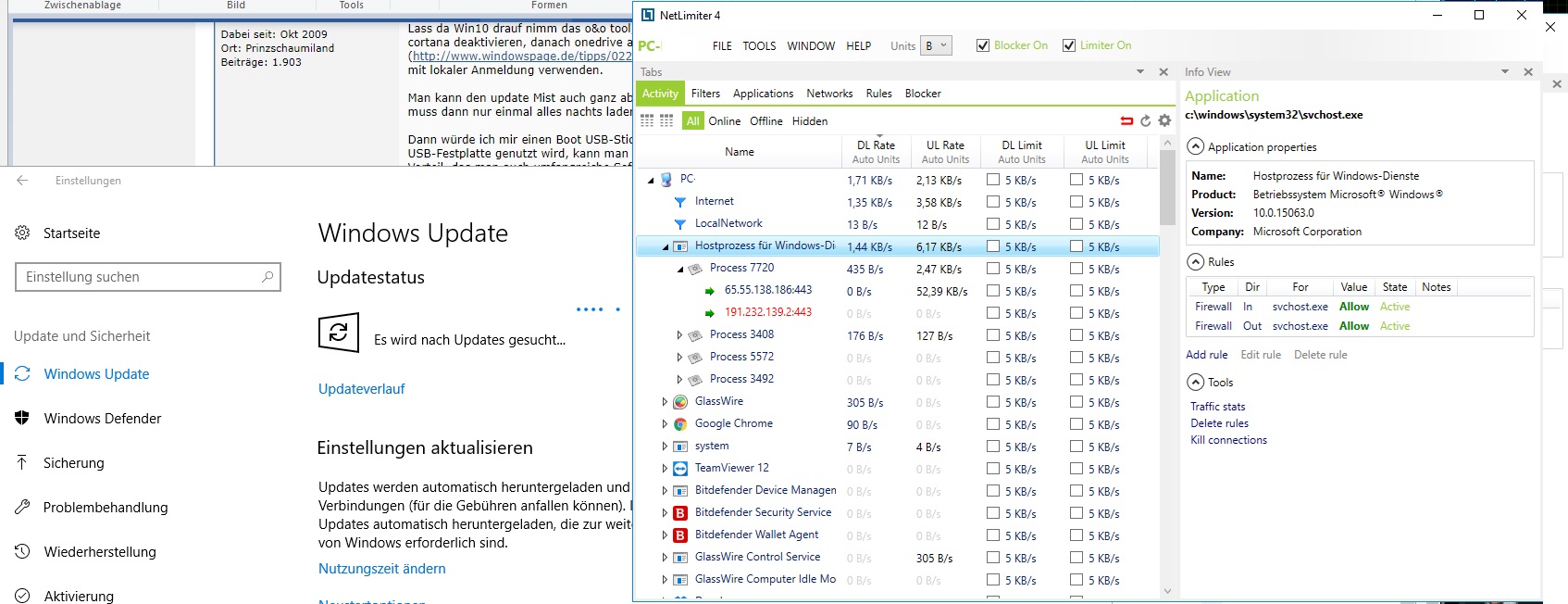The width and height of the screenshot is (1568, 604).
Task: Click the TeamViewer 12 icon
Action: [680, 469]
